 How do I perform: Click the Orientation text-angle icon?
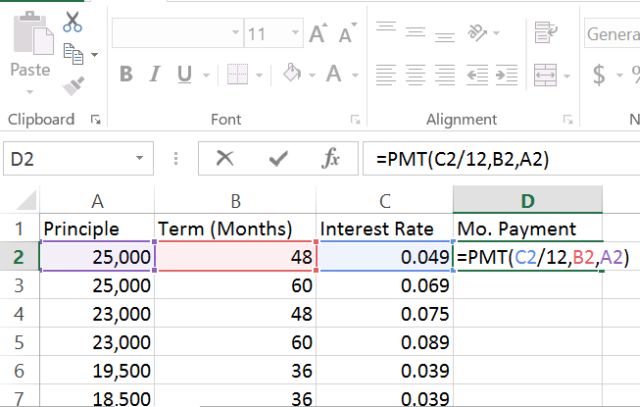477,33
